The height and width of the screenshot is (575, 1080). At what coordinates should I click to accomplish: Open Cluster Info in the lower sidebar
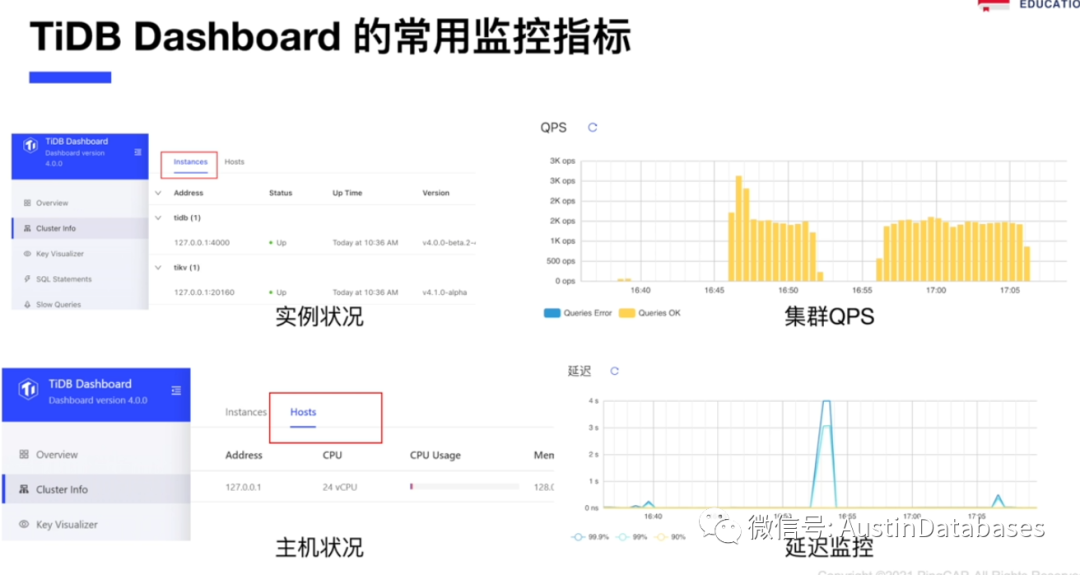[x=96, y=489]
